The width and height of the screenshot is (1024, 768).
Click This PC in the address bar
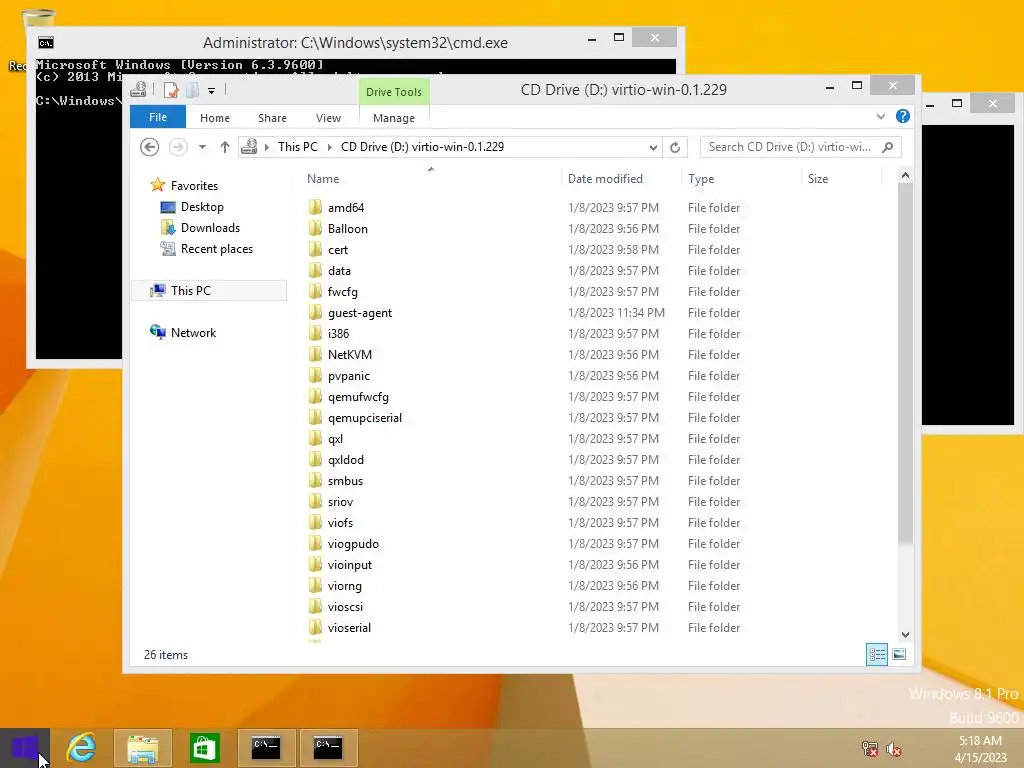(x=298, y=147)
